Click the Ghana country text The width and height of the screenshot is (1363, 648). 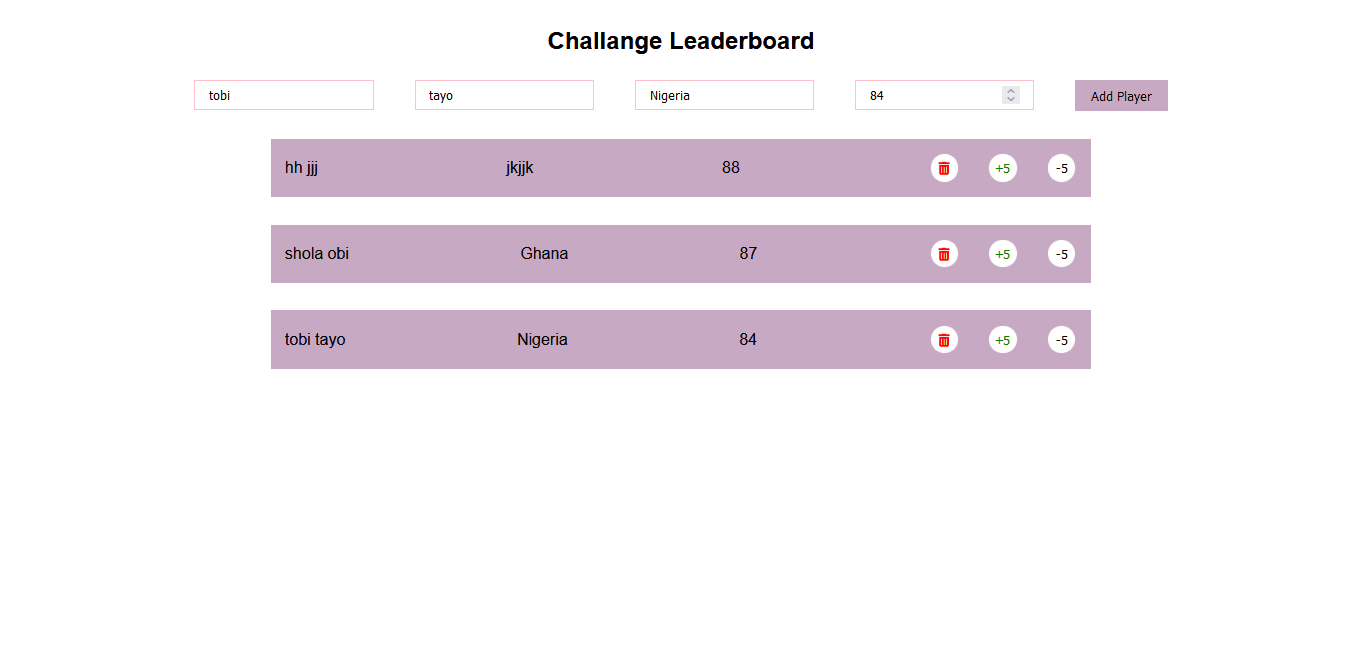coord(544,254)
